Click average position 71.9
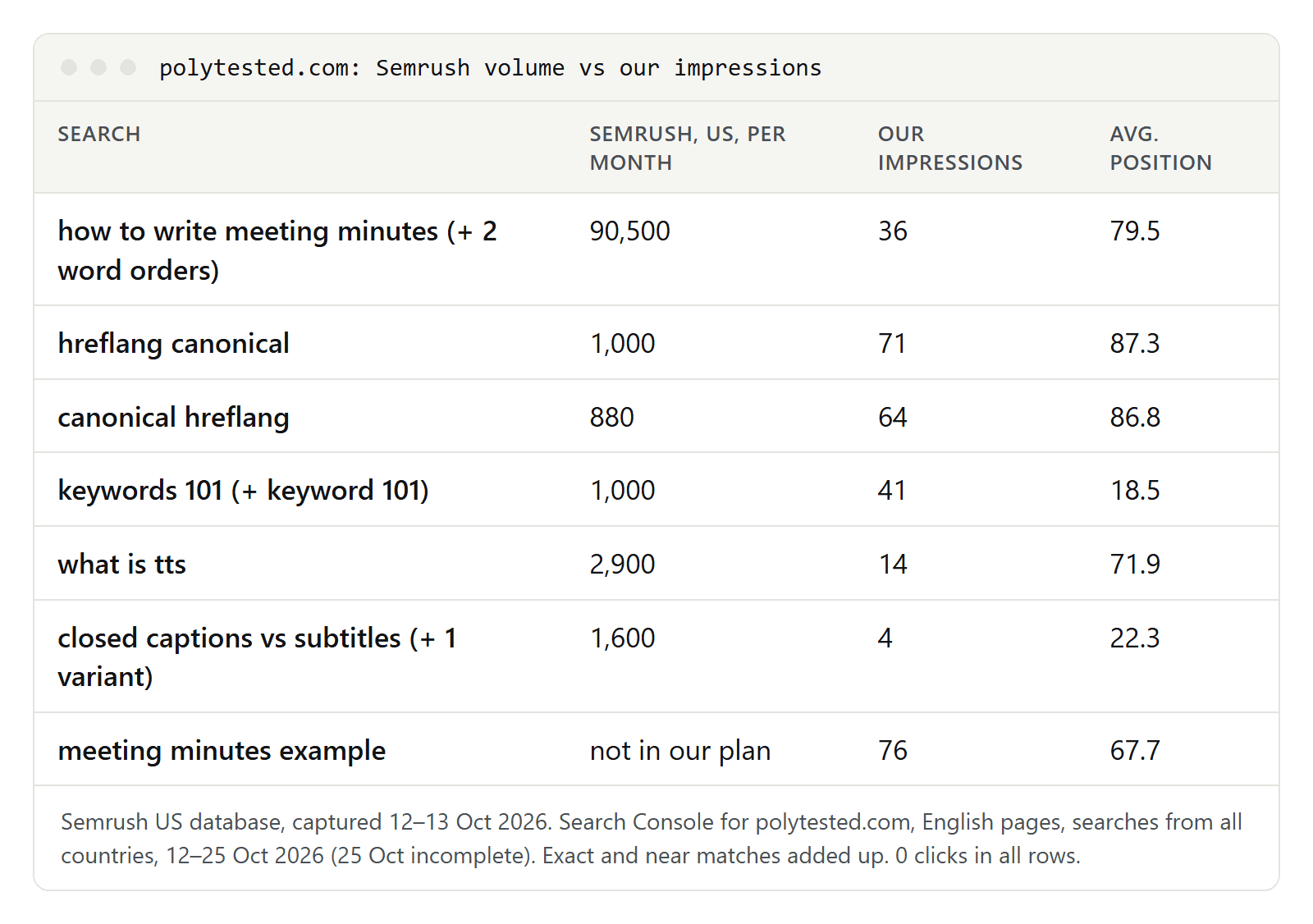 tap(1135, 565)
